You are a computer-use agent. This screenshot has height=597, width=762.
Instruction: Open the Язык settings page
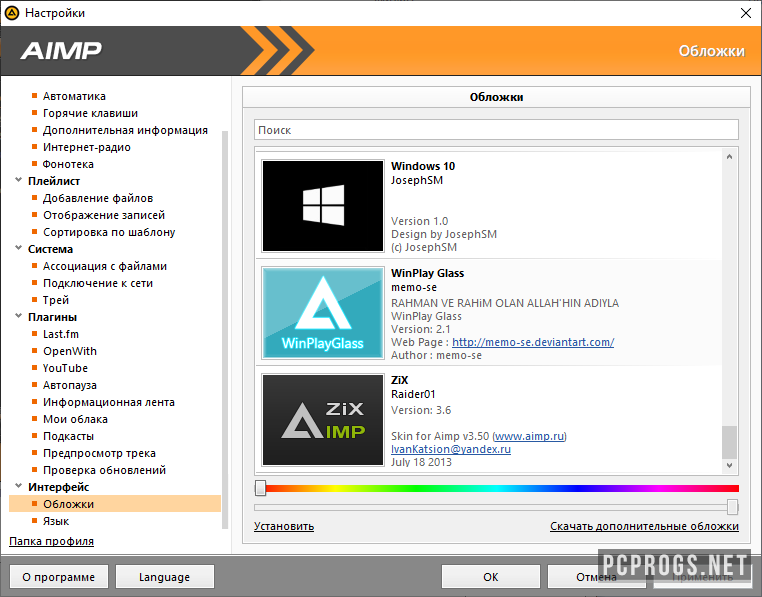[56, 521]
